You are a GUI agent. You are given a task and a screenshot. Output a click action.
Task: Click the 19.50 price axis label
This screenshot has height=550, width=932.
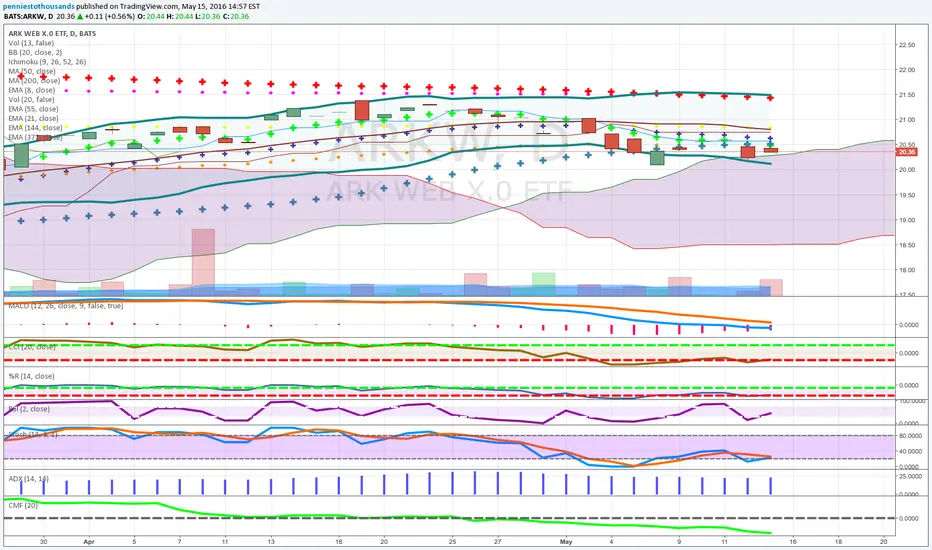coord(907,195)
